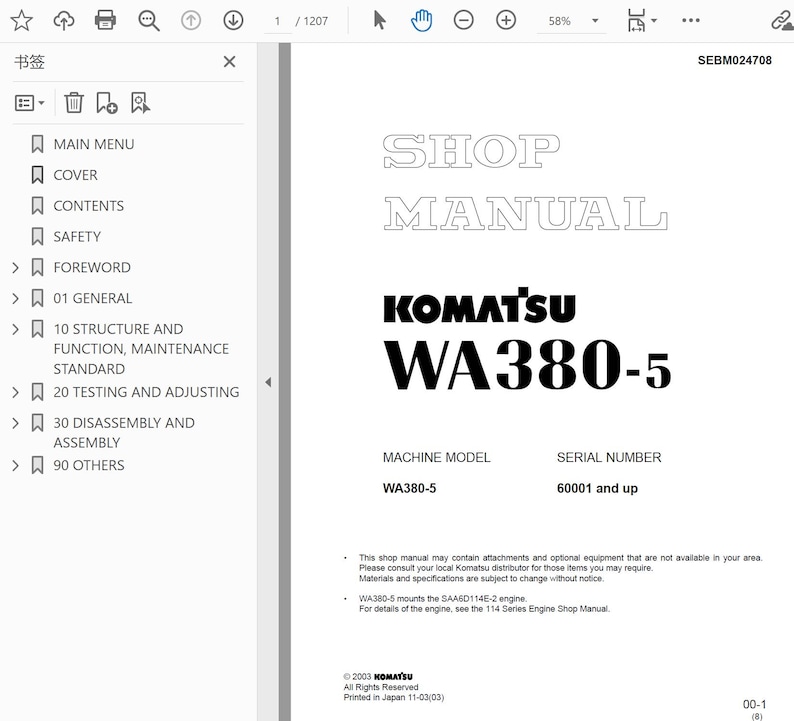794x721 pixels.
Task: Click the bookmark icon beside FOREWORD
Action: pyautogui.click(x=37, y=268)
